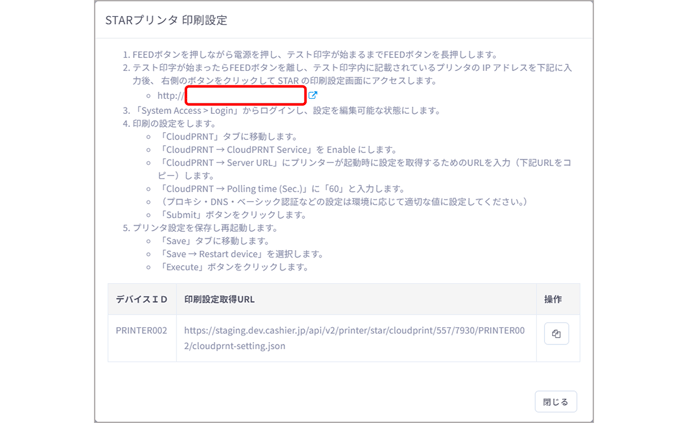
Task: Select the cloudprnt-setting.json URL text
Action: point(354,338)
